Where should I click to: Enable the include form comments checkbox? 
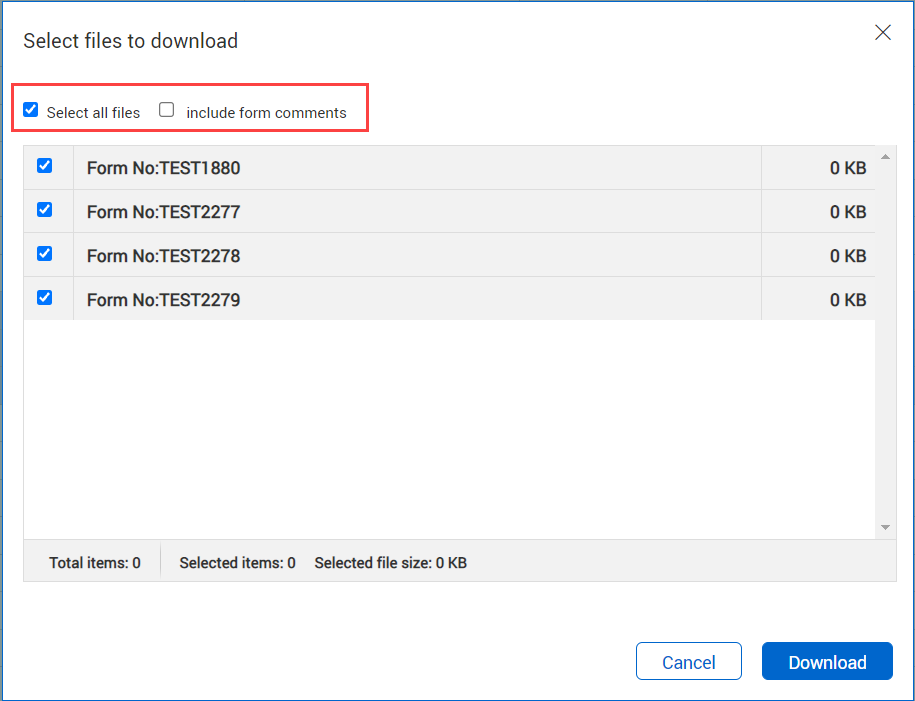click(167, 110)
